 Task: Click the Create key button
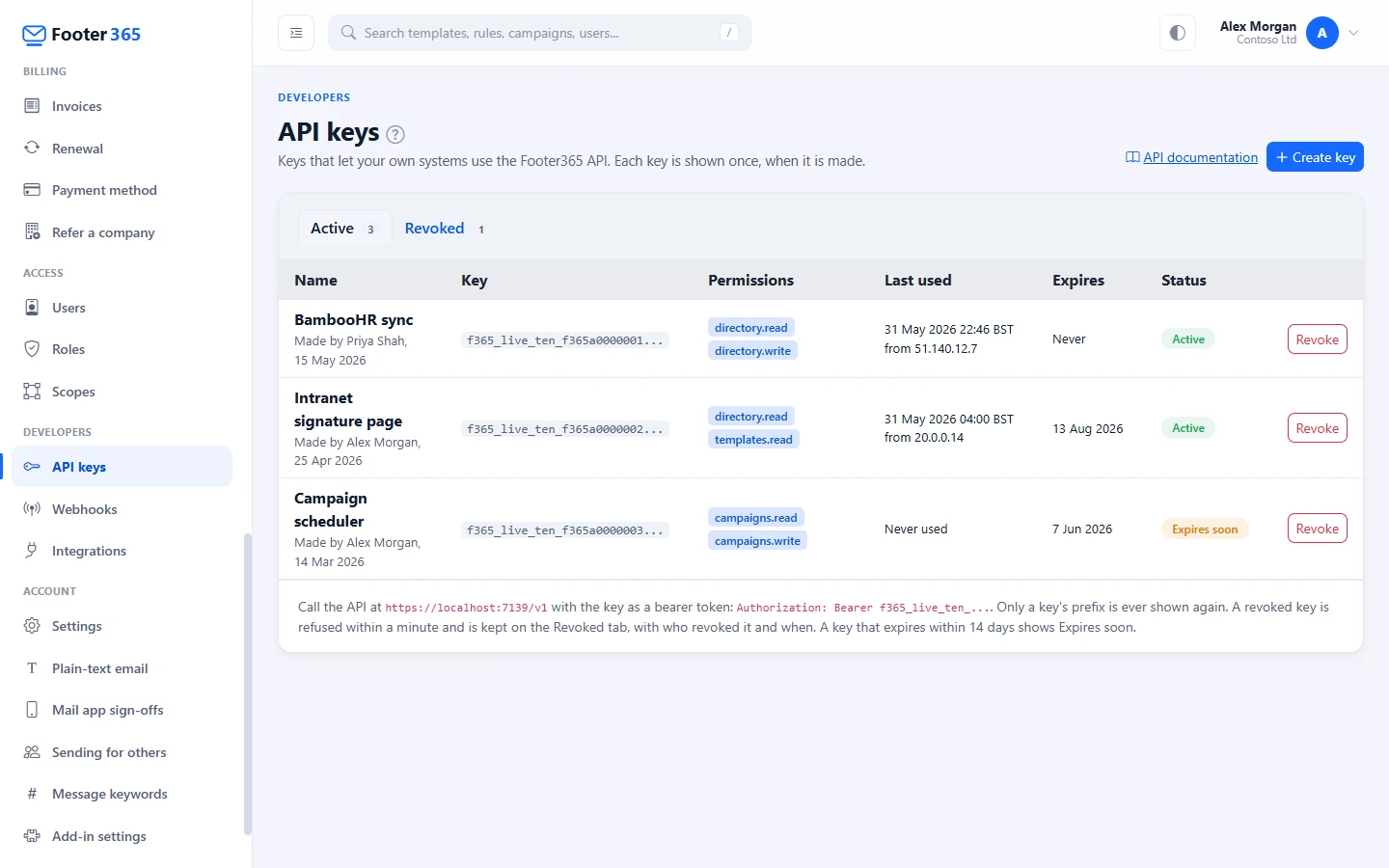(x=1315, y=157)
